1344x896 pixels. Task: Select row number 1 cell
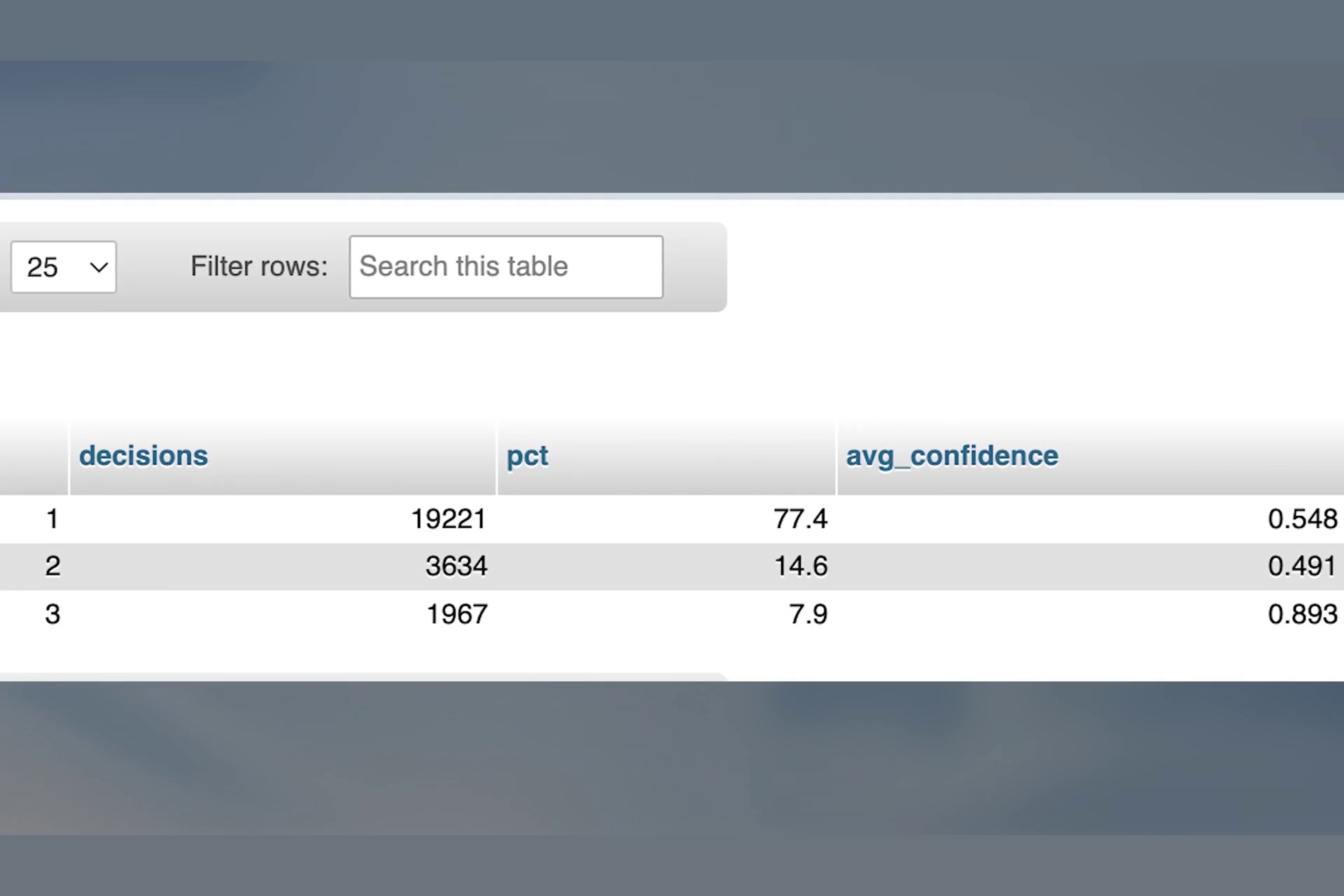52,519
